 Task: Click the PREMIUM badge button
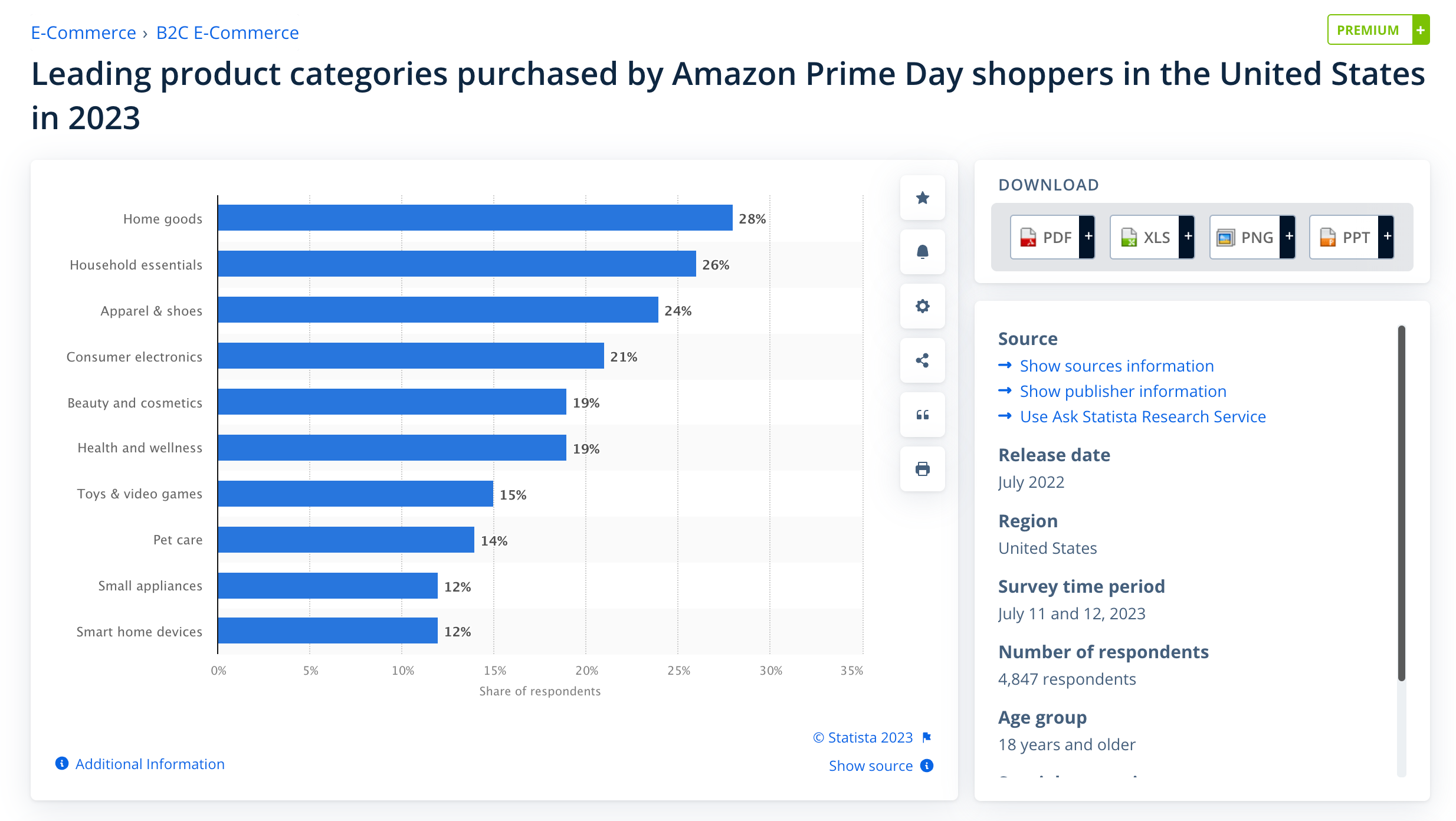(1378, 29)
